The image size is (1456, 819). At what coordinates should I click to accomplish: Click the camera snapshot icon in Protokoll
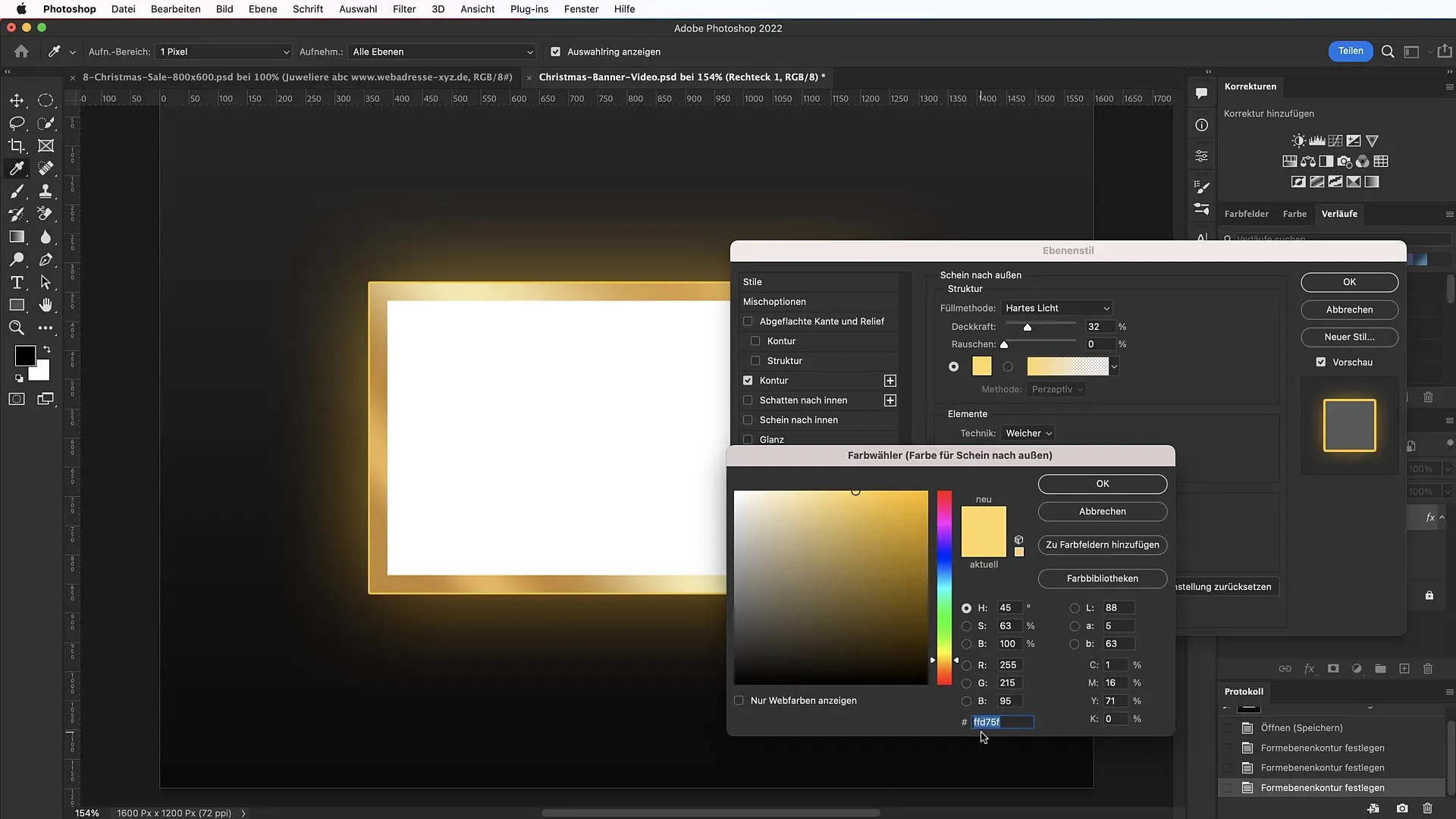pyautogui.click(x=1402, y=808)
